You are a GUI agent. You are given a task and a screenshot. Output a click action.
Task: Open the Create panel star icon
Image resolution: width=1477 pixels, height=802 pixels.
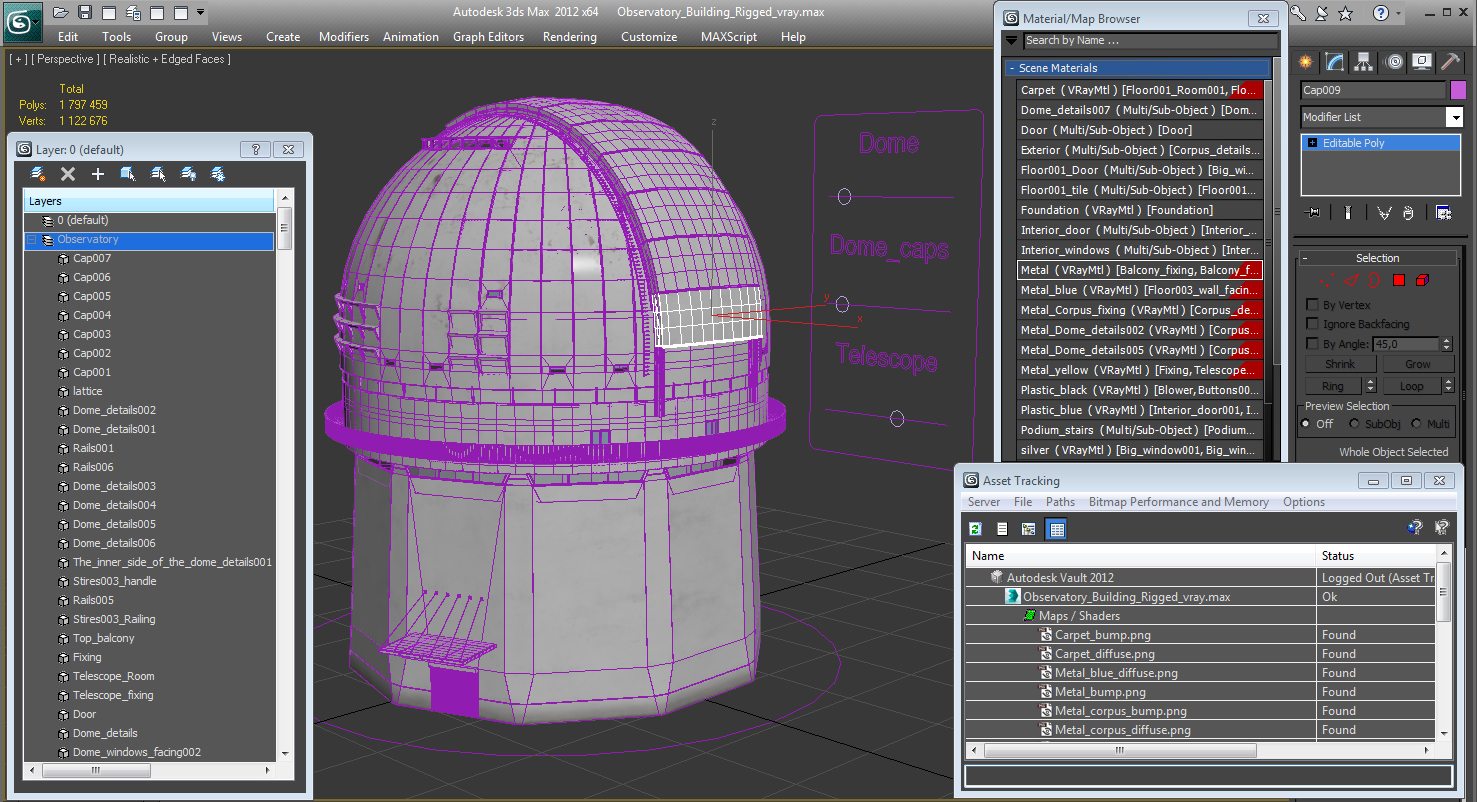pyautogui.click(x=1306, y=62)
